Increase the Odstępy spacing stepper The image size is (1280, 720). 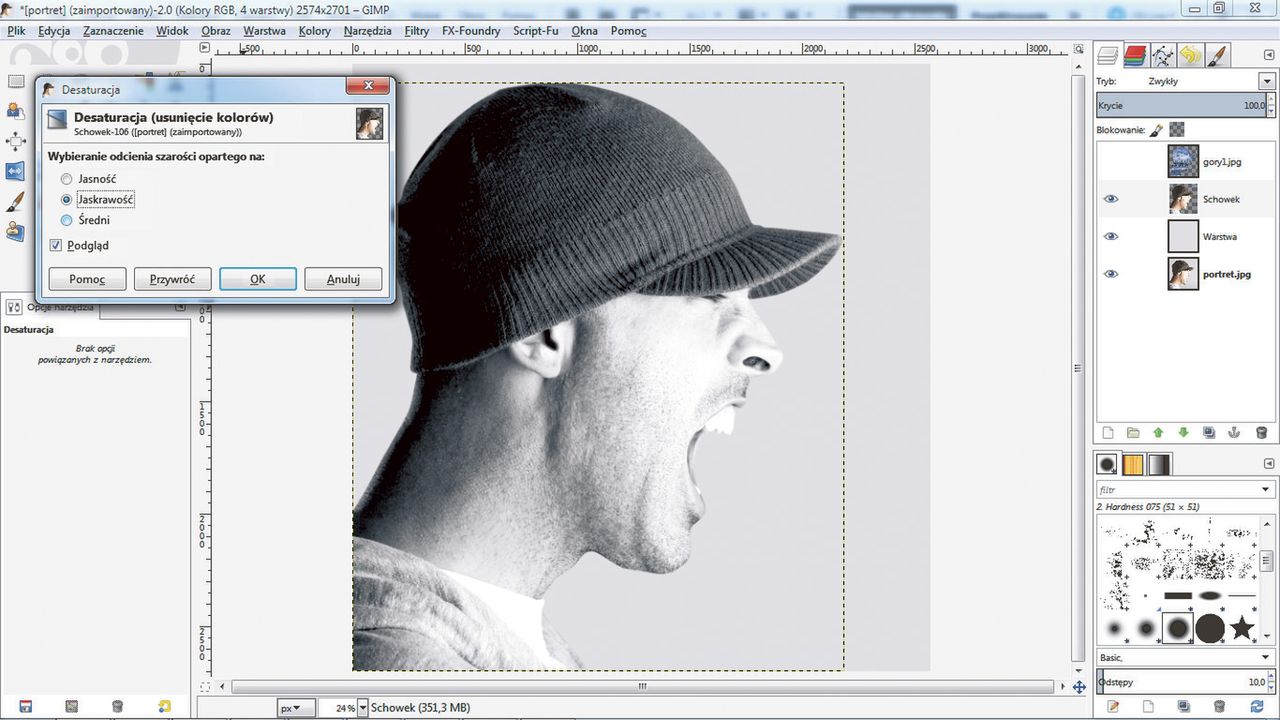[x=1271, y=678]
